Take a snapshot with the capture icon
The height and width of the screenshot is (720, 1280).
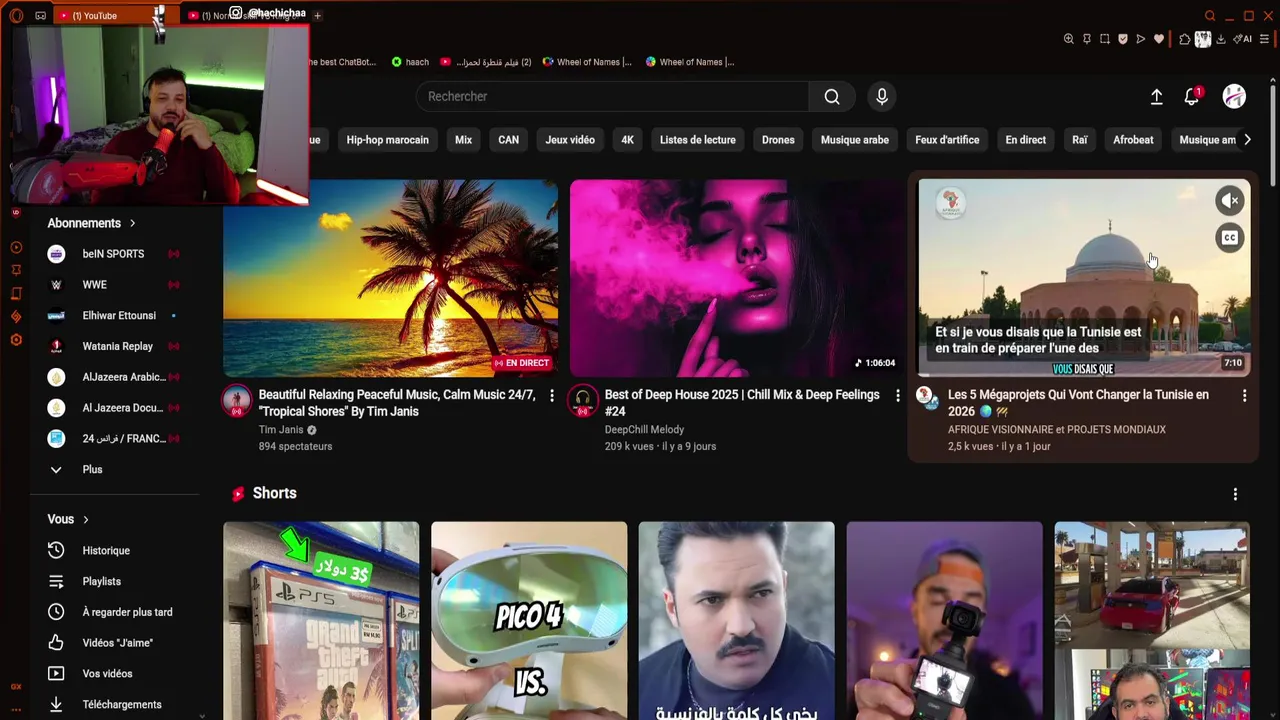click(1105, 39)
